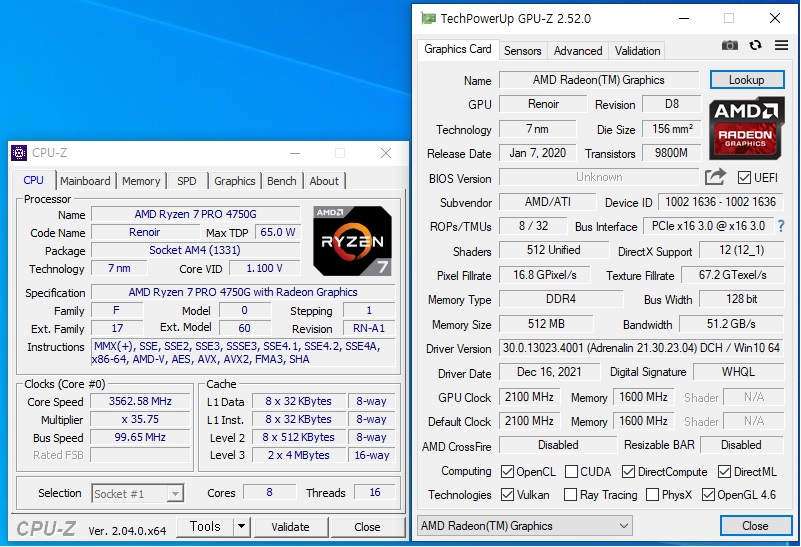Image resolution: width=801 pixels, height=547 pixels.
Task: Click the Validate button in CPU-Z
Action: (x=290, y=527)
